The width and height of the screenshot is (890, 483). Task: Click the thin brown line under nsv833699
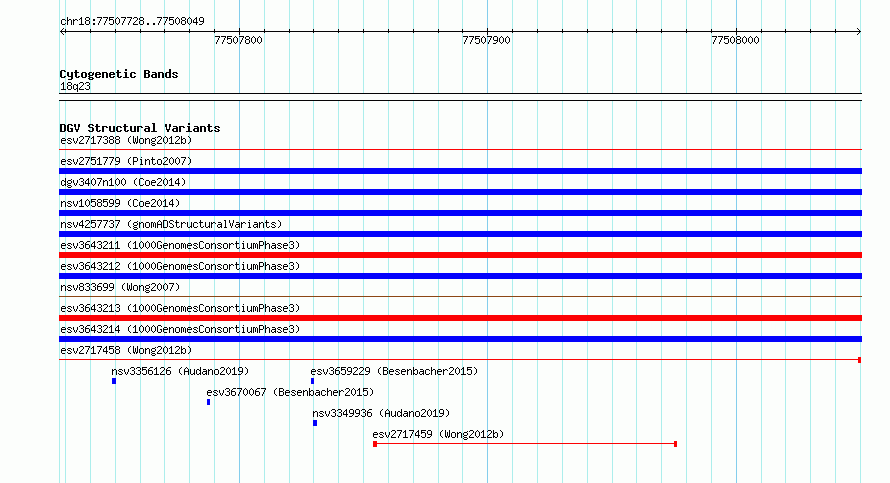click(460, 296)
